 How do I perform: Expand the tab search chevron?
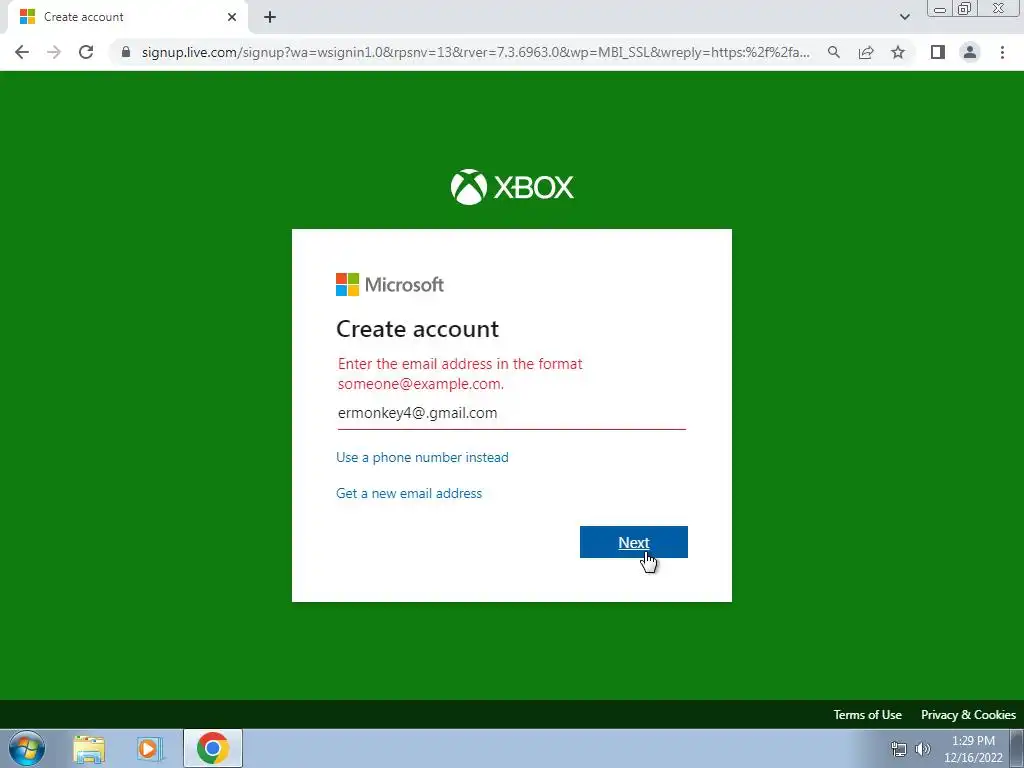coord(904,17)
